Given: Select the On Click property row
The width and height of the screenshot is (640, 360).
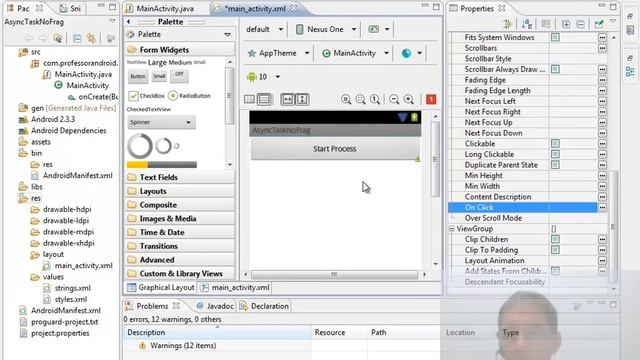Looking at the screenshot, I should click(x=523, y=207).
